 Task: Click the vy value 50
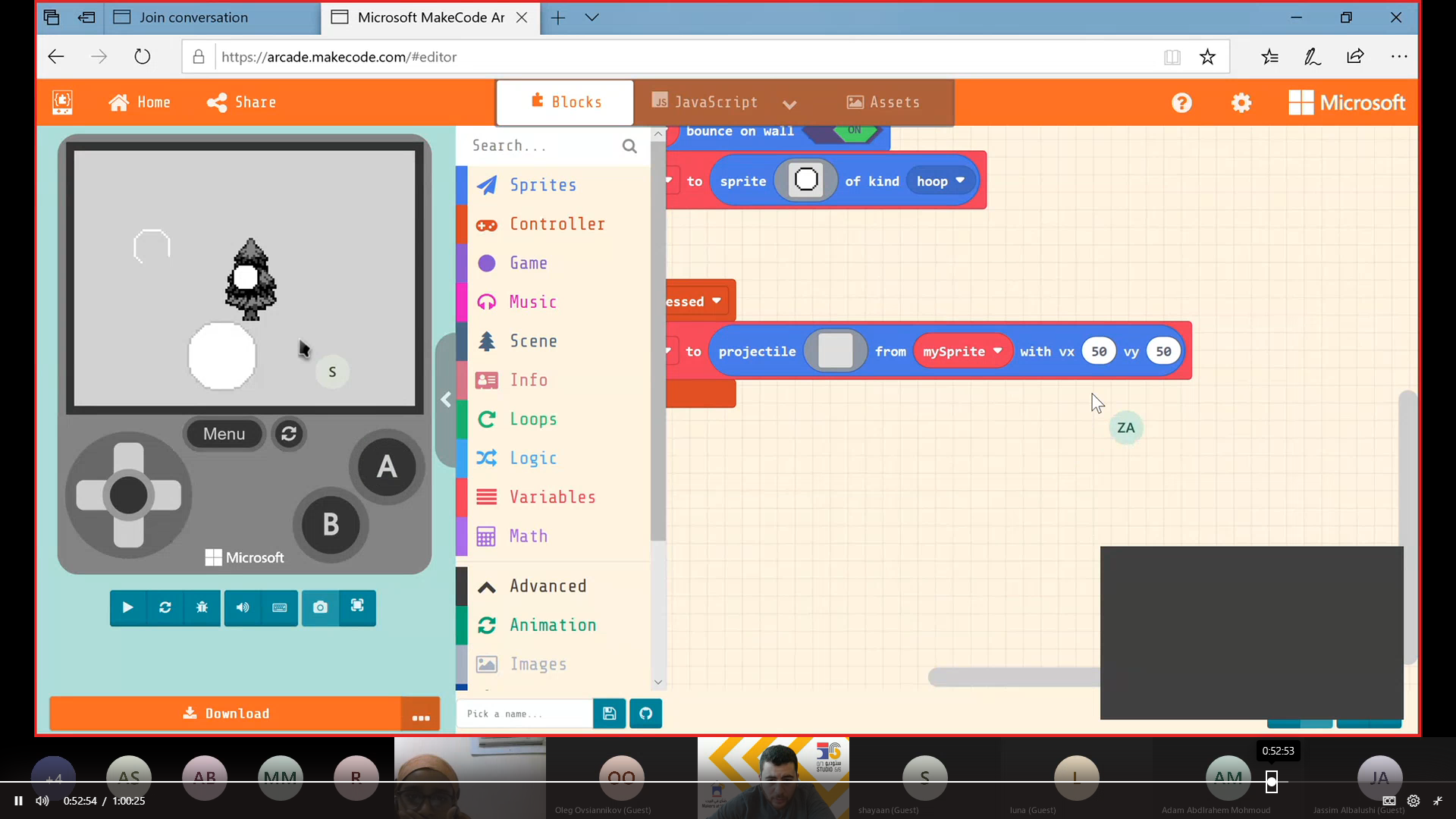tap(1163, 351)
